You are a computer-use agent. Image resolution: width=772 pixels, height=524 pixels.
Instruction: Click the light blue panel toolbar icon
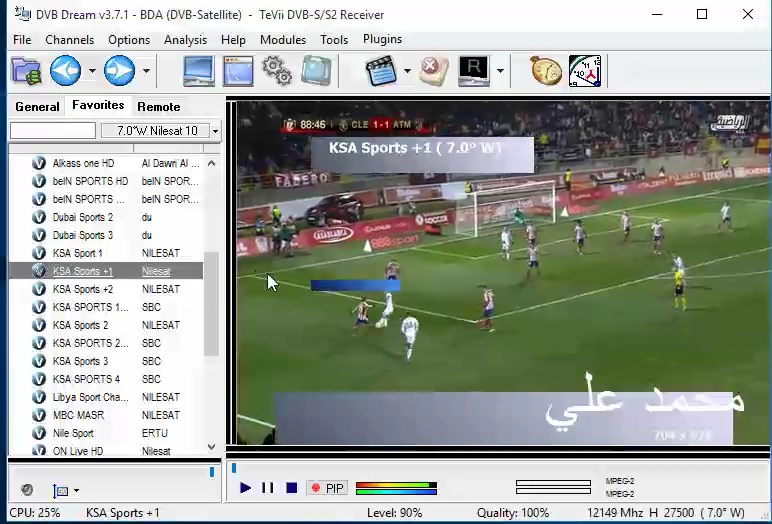316,71
